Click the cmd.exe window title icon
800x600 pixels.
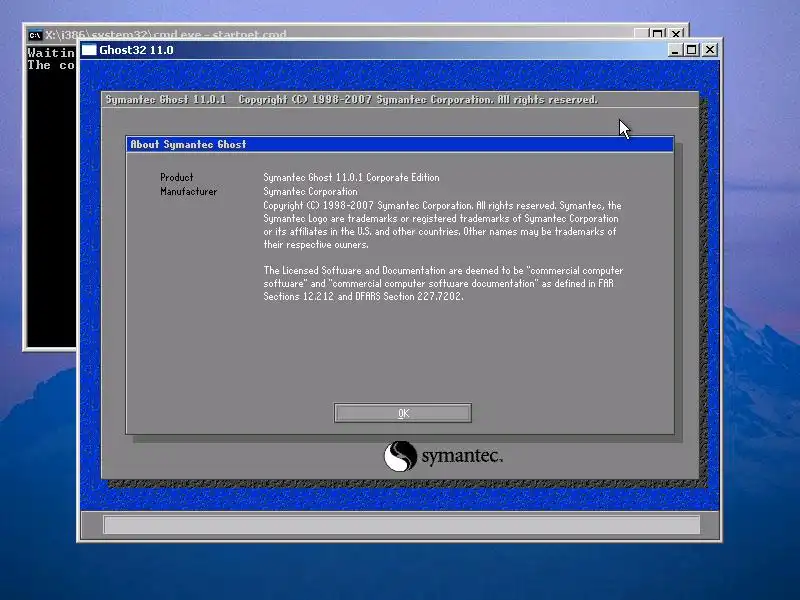pos(35,35)
